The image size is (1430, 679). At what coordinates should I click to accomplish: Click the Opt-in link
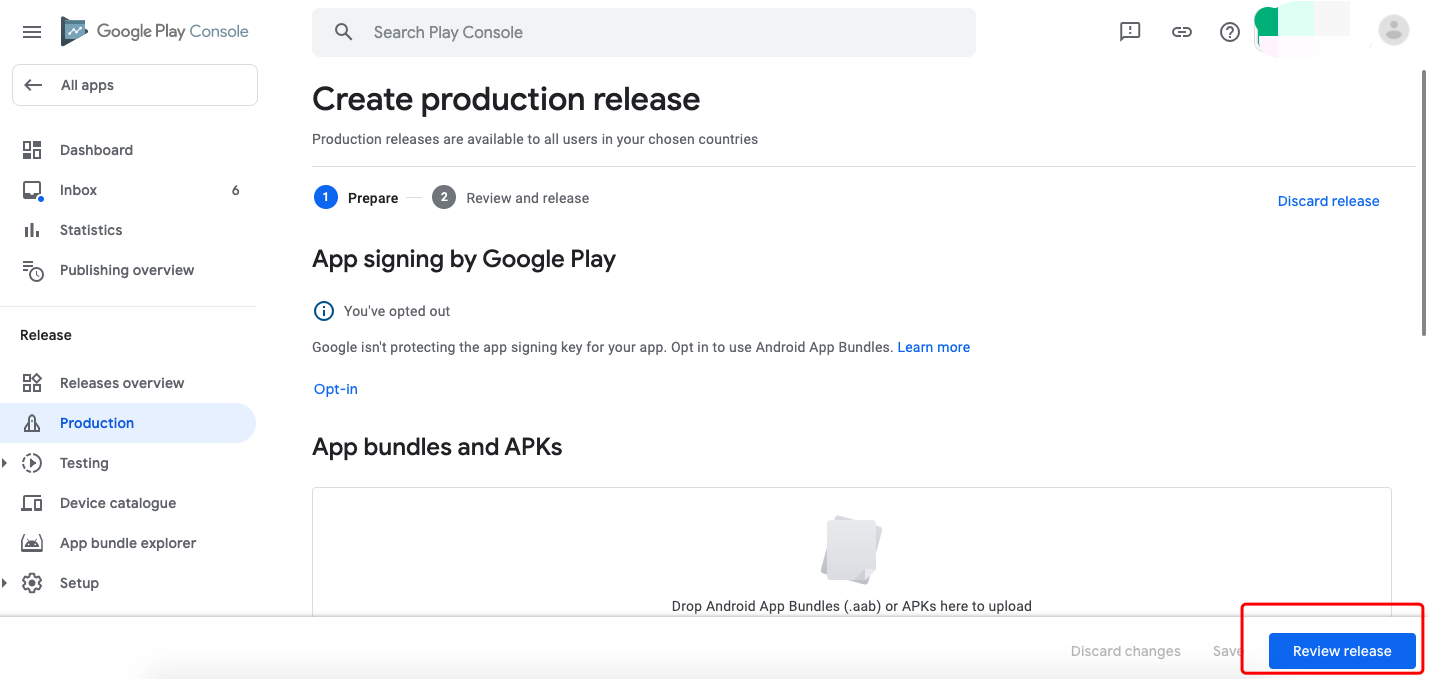336,389
